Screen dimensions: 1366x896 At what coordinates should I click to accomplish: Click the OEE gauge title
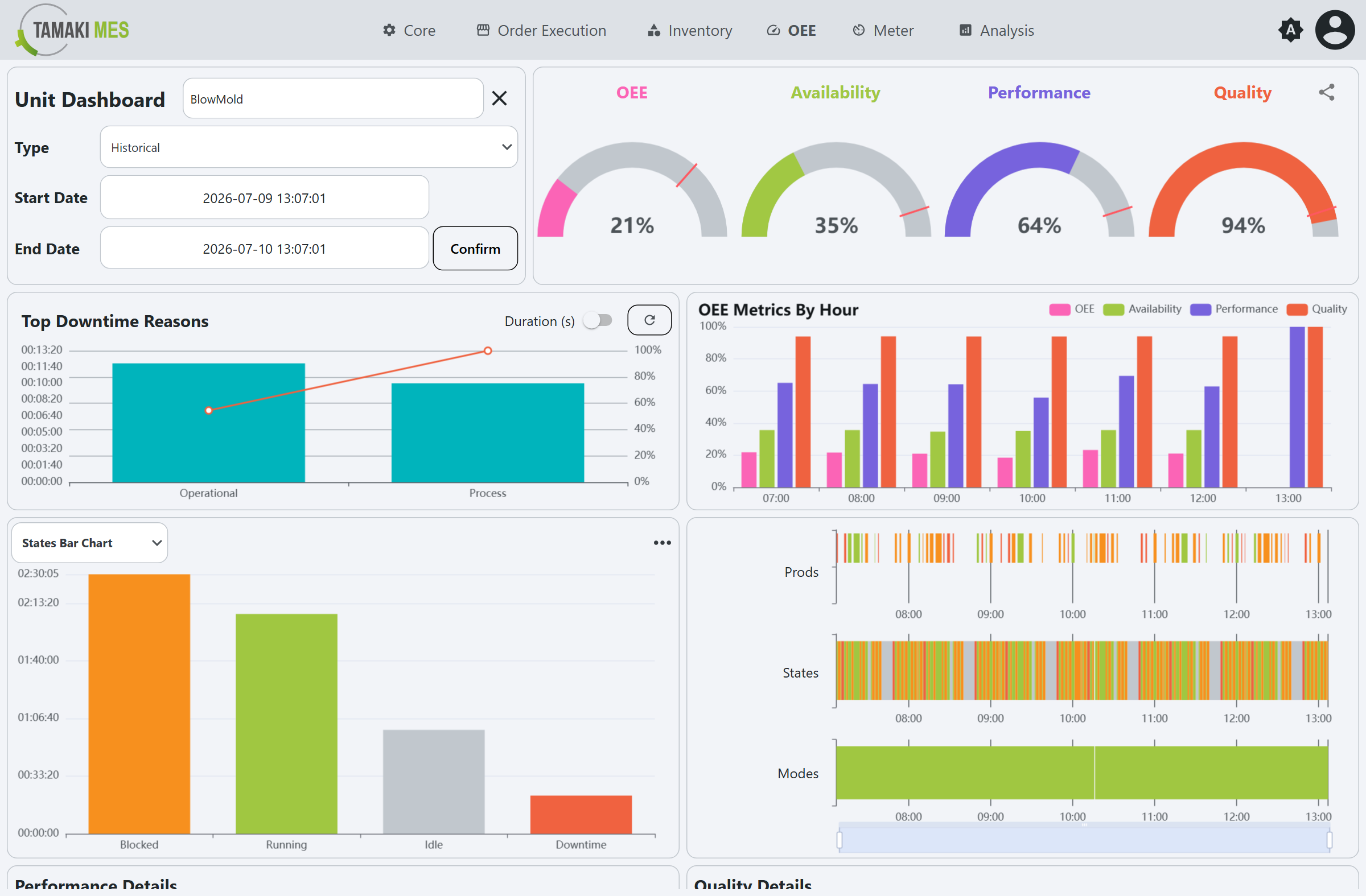[632, 92]
